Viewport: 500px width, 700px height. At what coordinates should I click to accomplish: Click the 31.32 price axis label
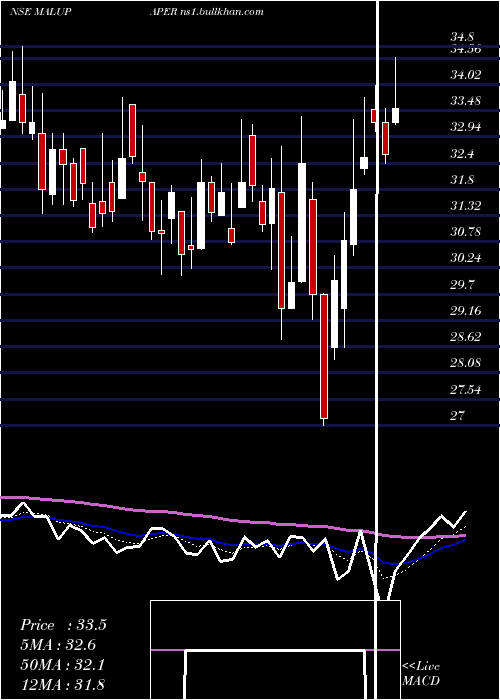(466, 206)
